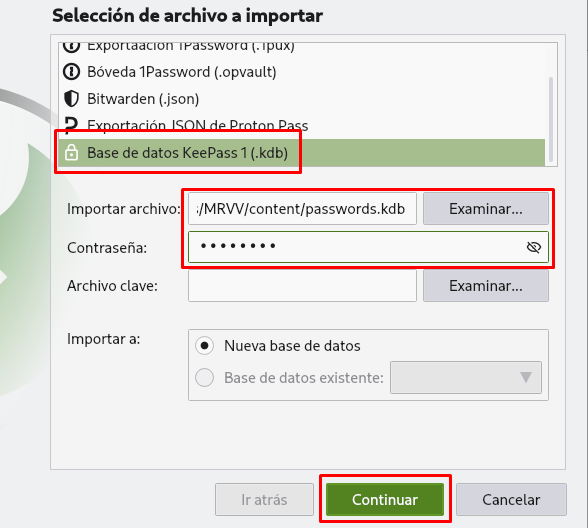The height and width of the screenshot is (528, 588).
Task: Click the dropdown arrow for existing database
Action: 526,377
